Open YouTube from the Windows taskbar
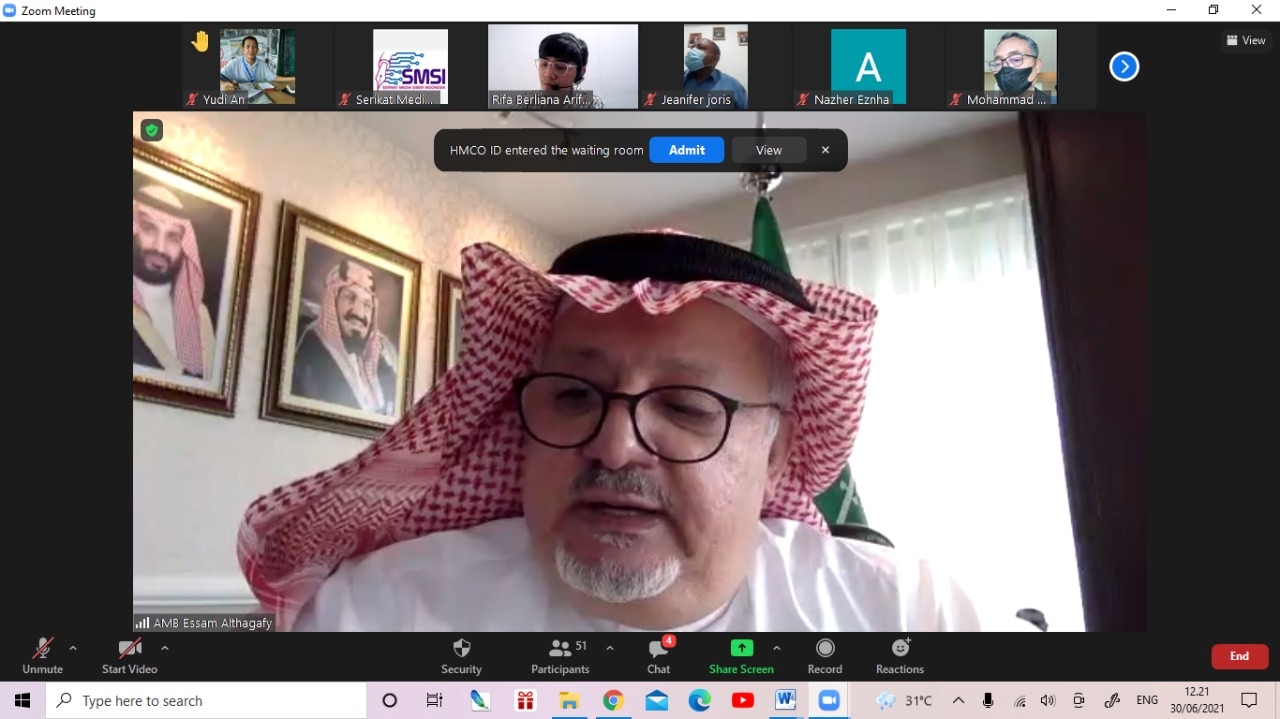This screenshot has width=1280, height=719. (742, 701)
